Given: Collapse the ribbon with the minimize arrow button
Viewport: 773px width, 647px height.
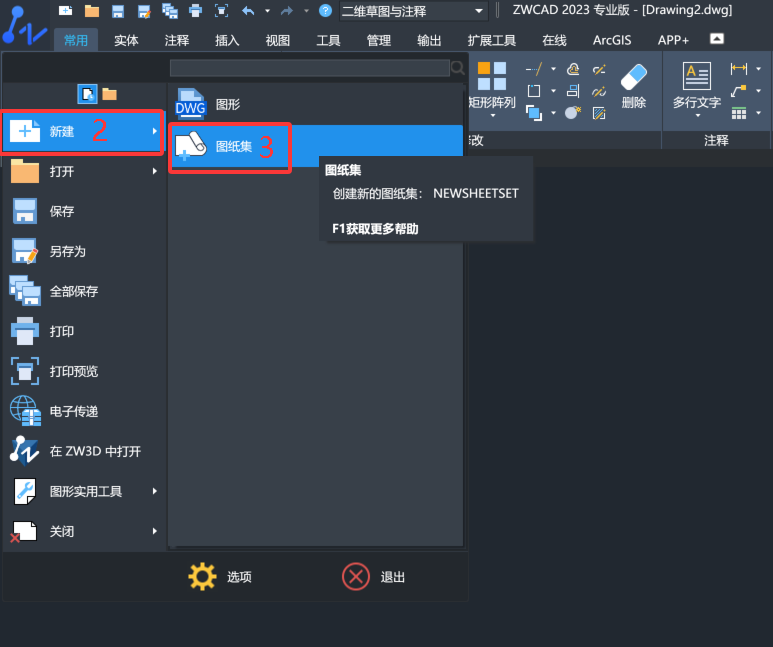Looking at the screenshot, I should click(x=717, y=38).
